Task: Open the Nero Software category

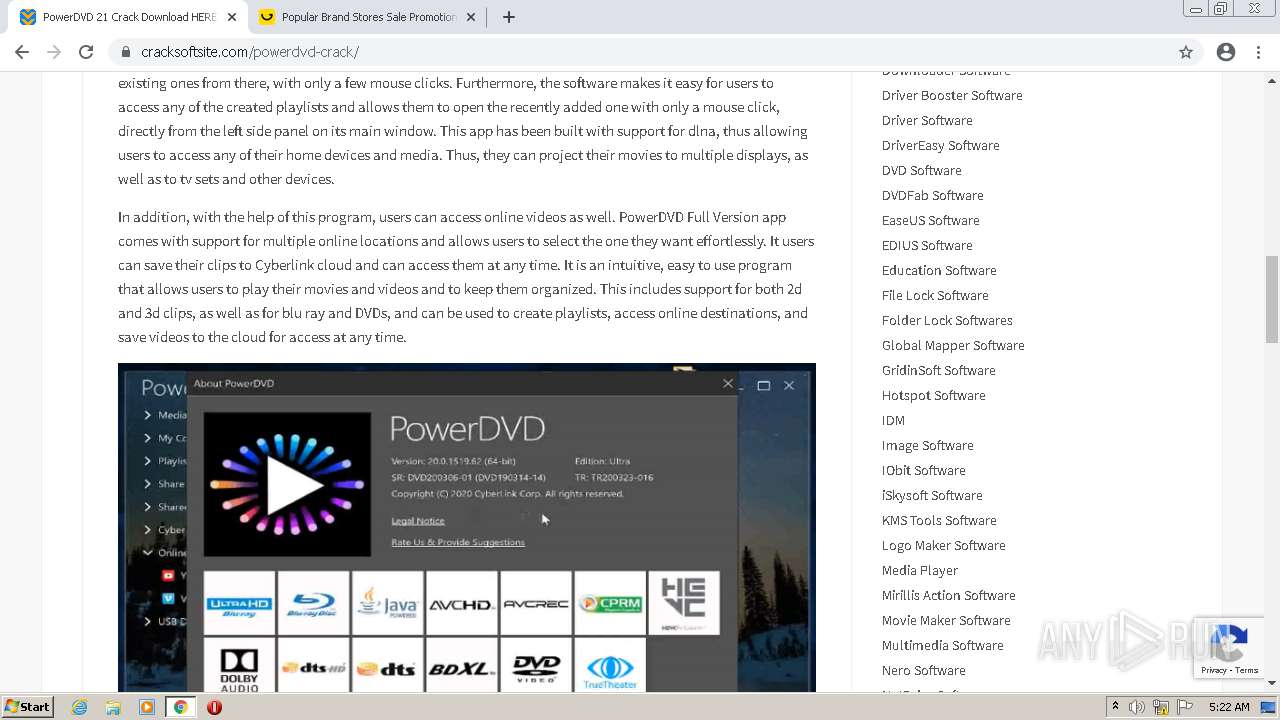Action: coord(924,670)
